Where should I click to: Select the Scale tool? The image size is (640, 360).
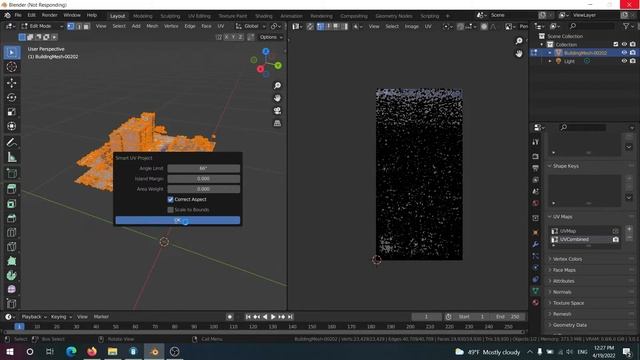(x=11, y=112)
